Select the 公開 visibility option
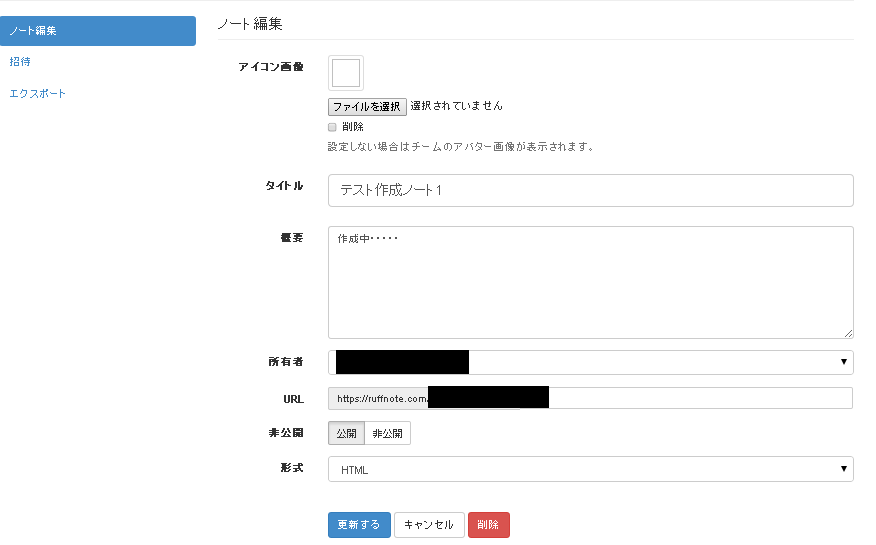Screen dimensions: 876x545 click(346, 433)
